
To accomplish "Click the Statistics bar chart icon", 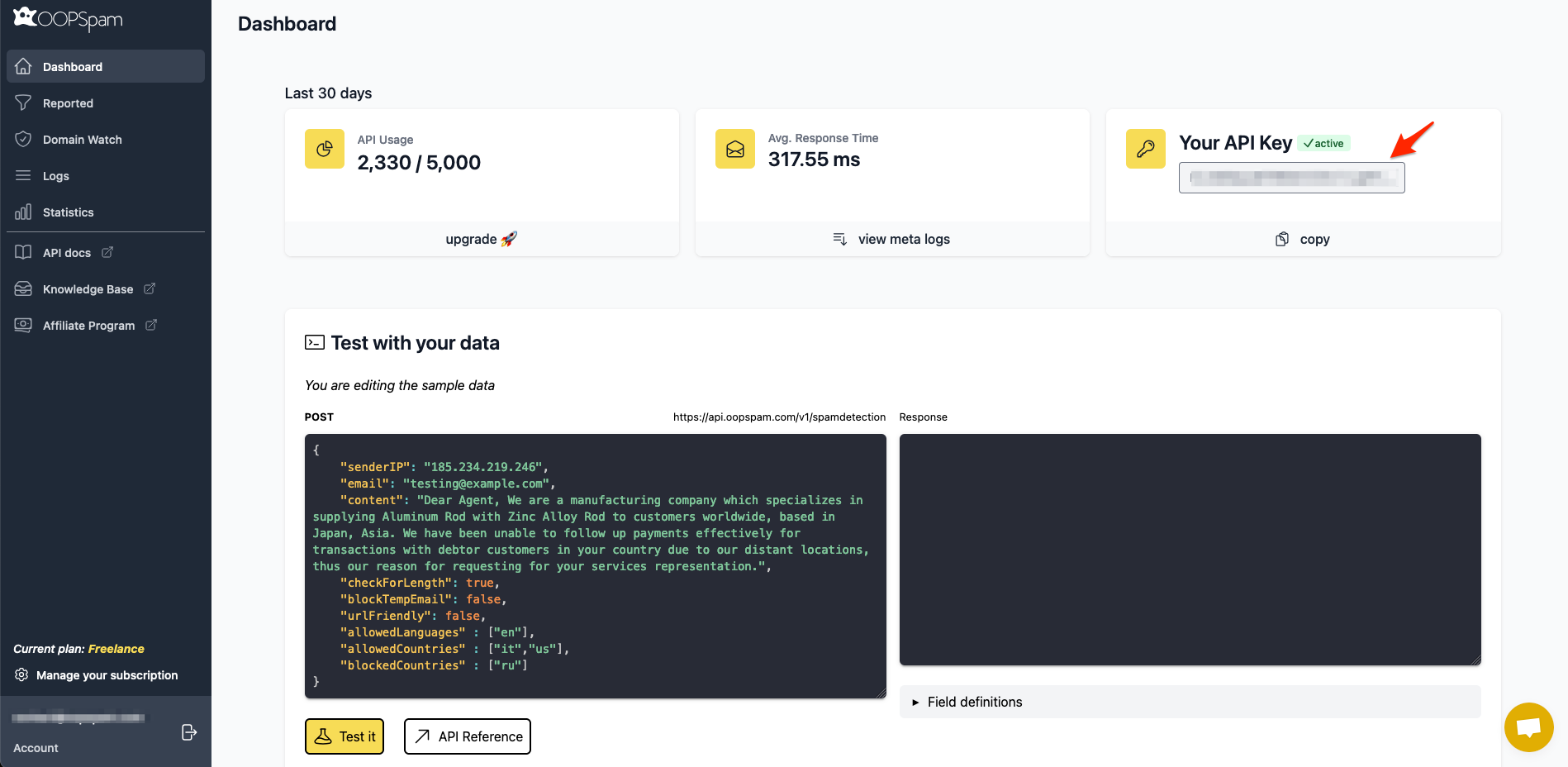I will click(x=23, y=212).
